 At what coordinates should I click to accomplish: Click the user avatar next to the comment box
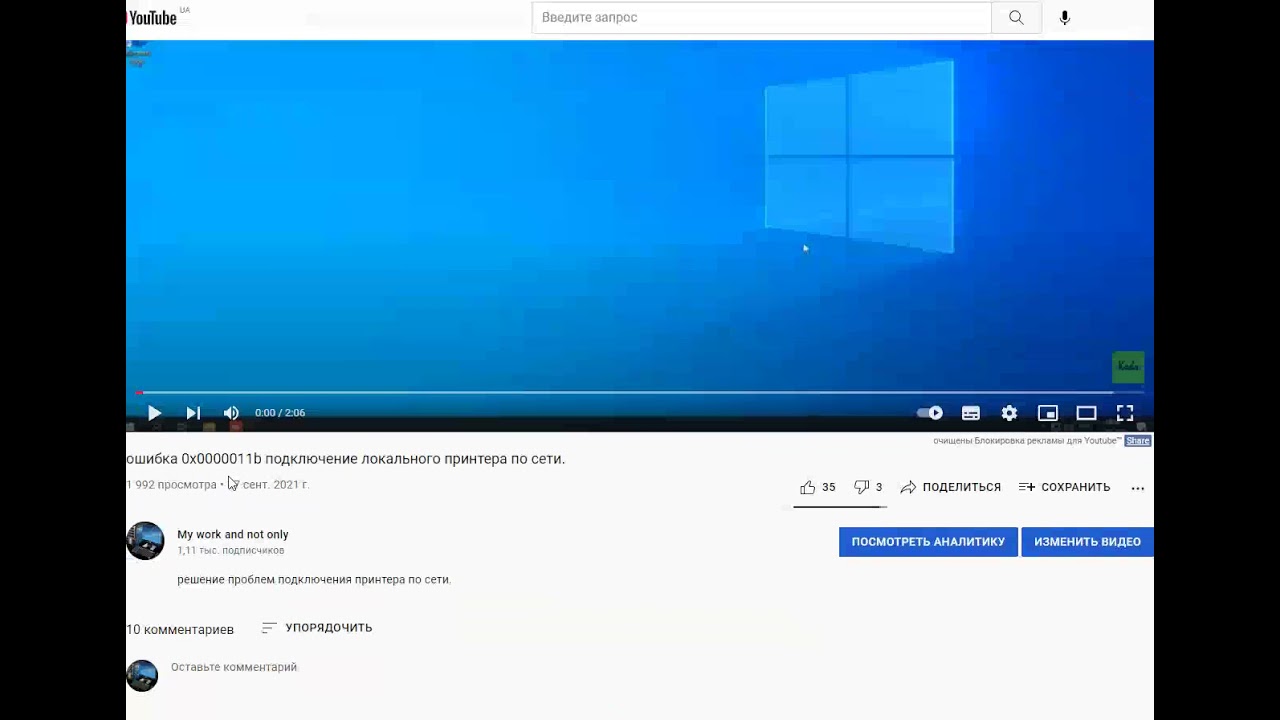coord(142,676)
